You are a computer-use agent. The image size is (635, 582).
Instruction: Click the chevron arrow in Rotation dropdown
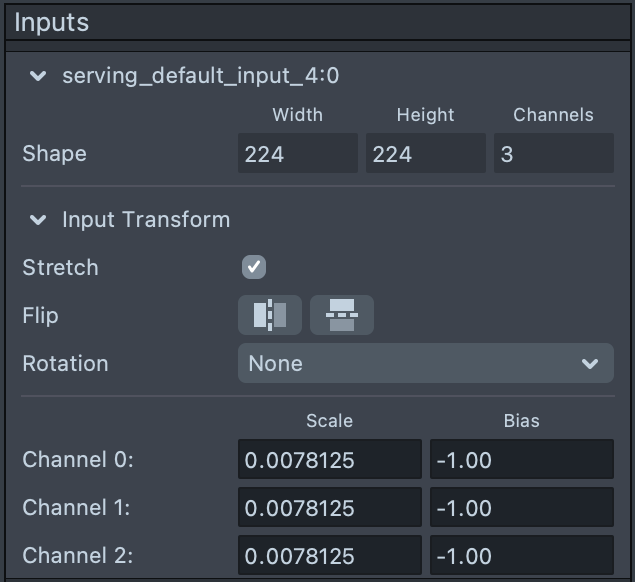click(590, 364)
